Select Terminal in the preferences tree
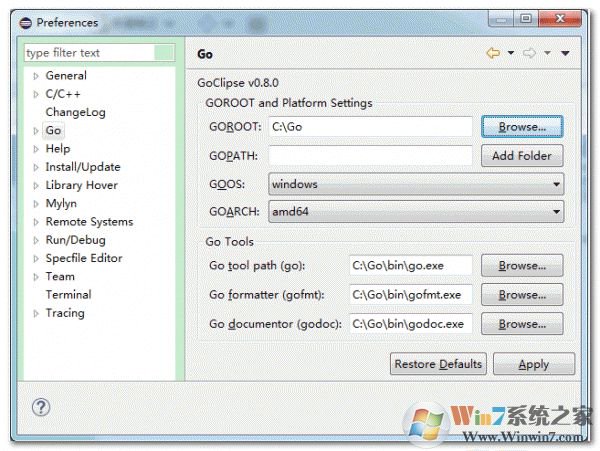The width and height of the screenshot is (600, 451). click(68, 294)
